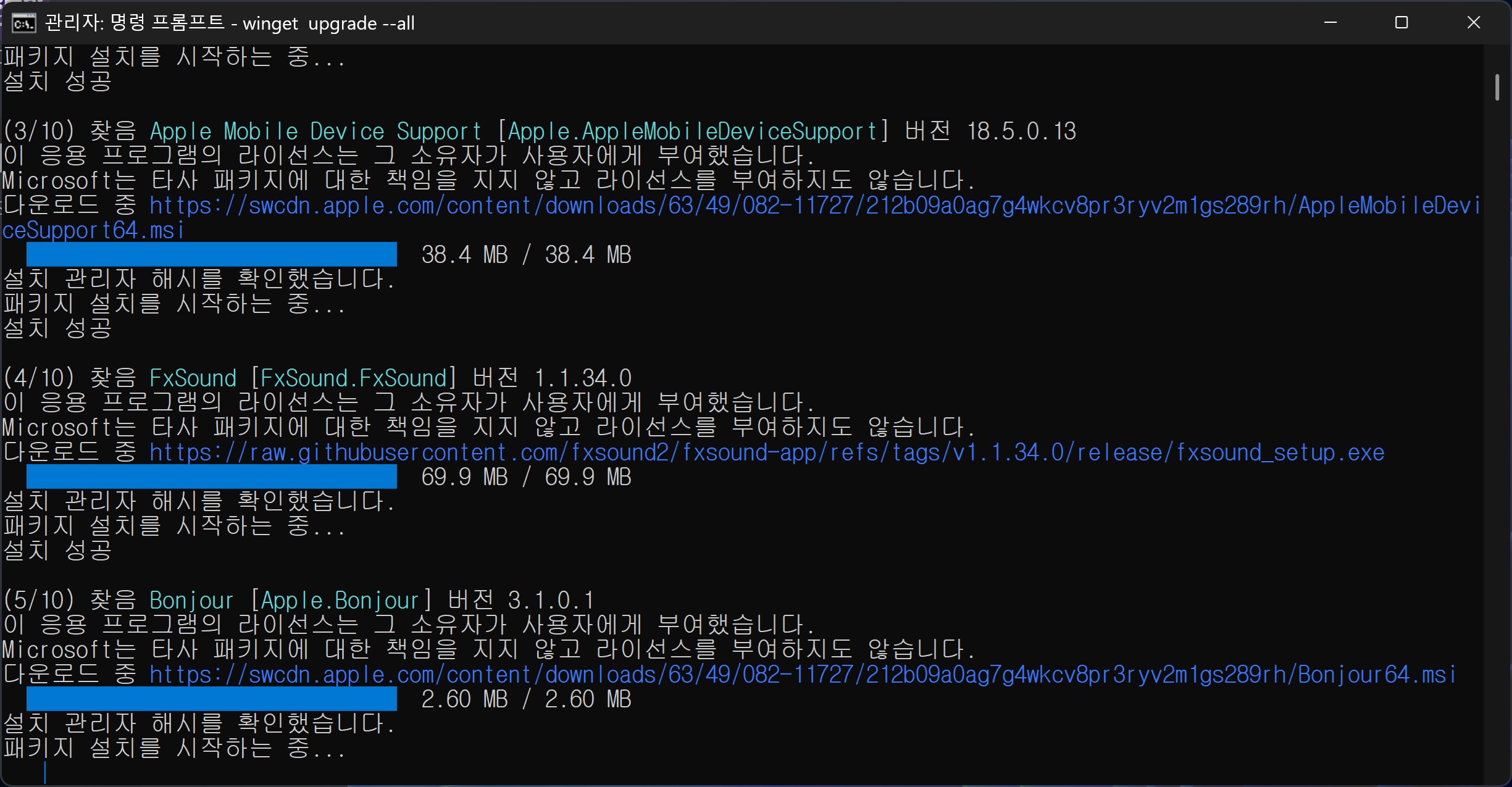
Task: Close the winget upgrade window
Action: click(1473, 23)
